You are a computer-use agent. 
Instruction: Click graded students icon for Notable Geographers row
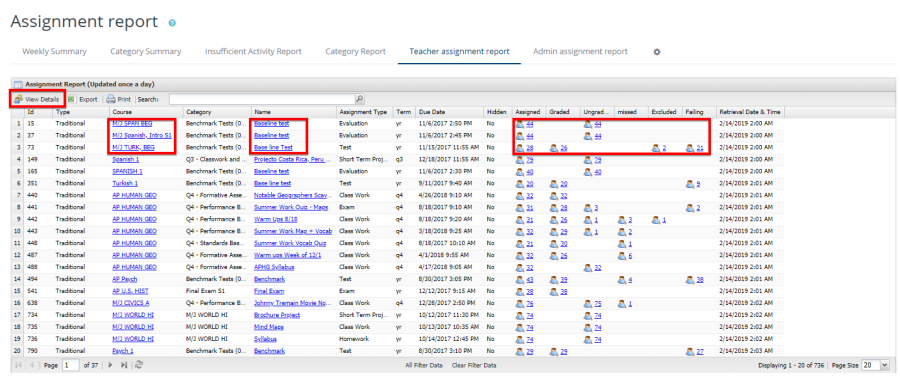pos(554,195)
